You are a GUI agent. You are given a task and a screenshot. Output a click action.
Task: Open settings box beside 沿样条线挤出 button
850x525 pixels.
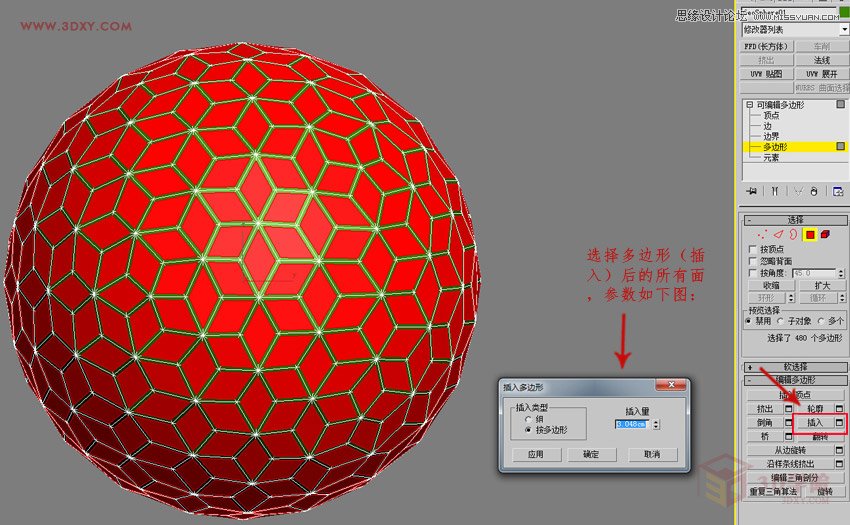click(x=840, y=464)
